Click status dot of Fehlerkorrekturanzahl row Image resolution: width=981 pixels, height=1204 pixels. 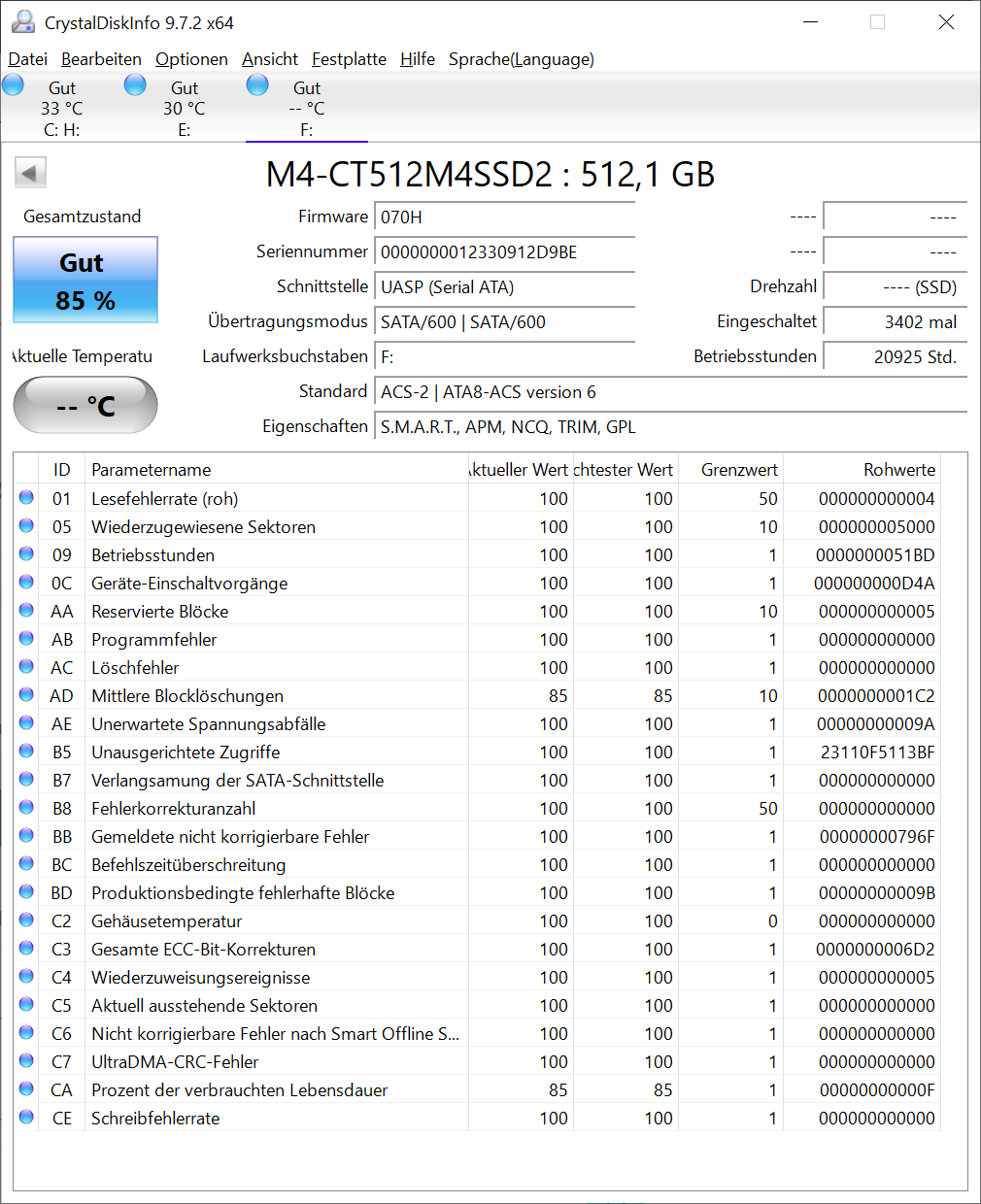tap(26, 808)
